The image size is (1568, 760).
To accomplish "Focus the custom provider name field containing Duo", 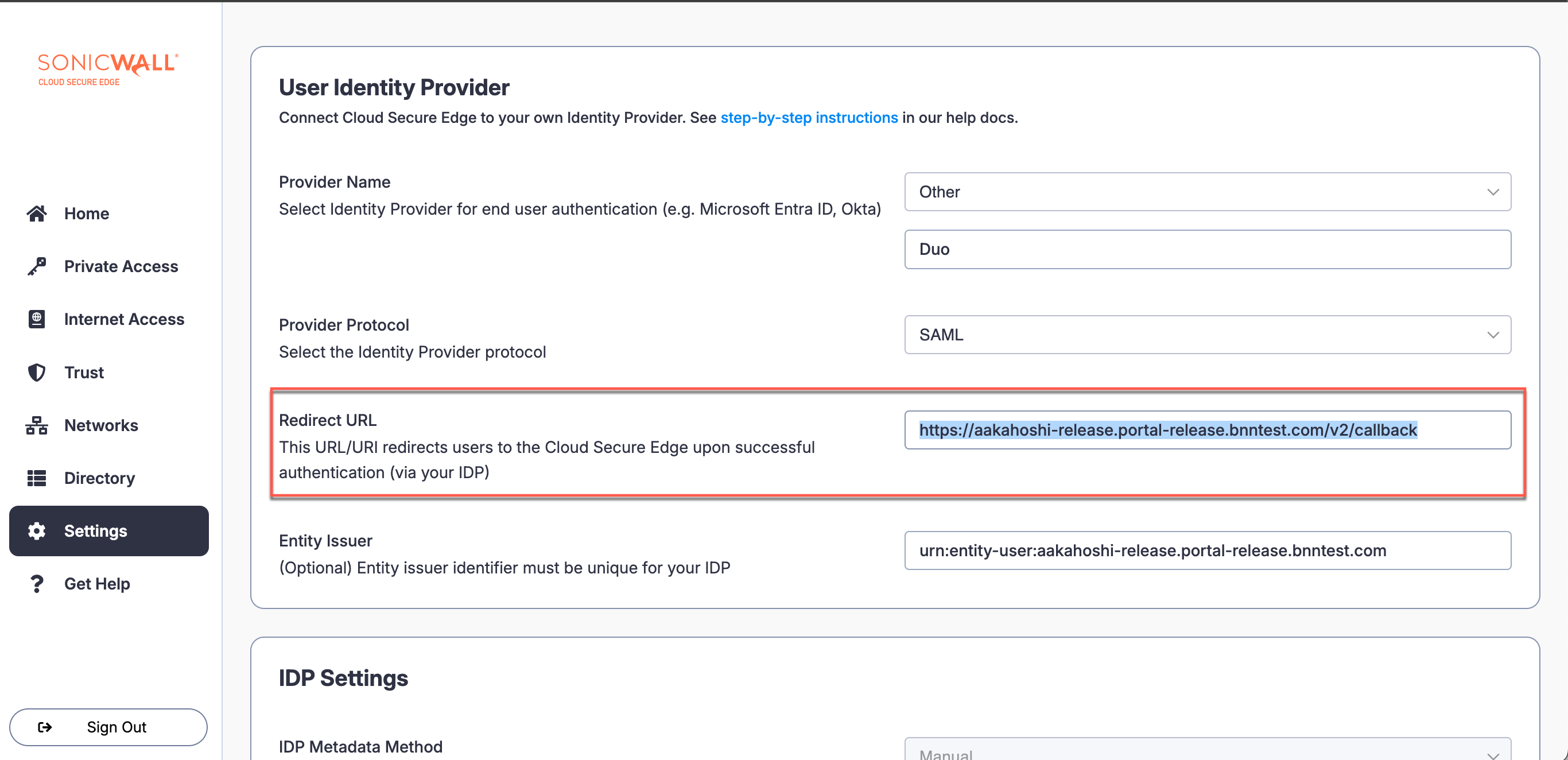I will click(x=1207, y=249).
